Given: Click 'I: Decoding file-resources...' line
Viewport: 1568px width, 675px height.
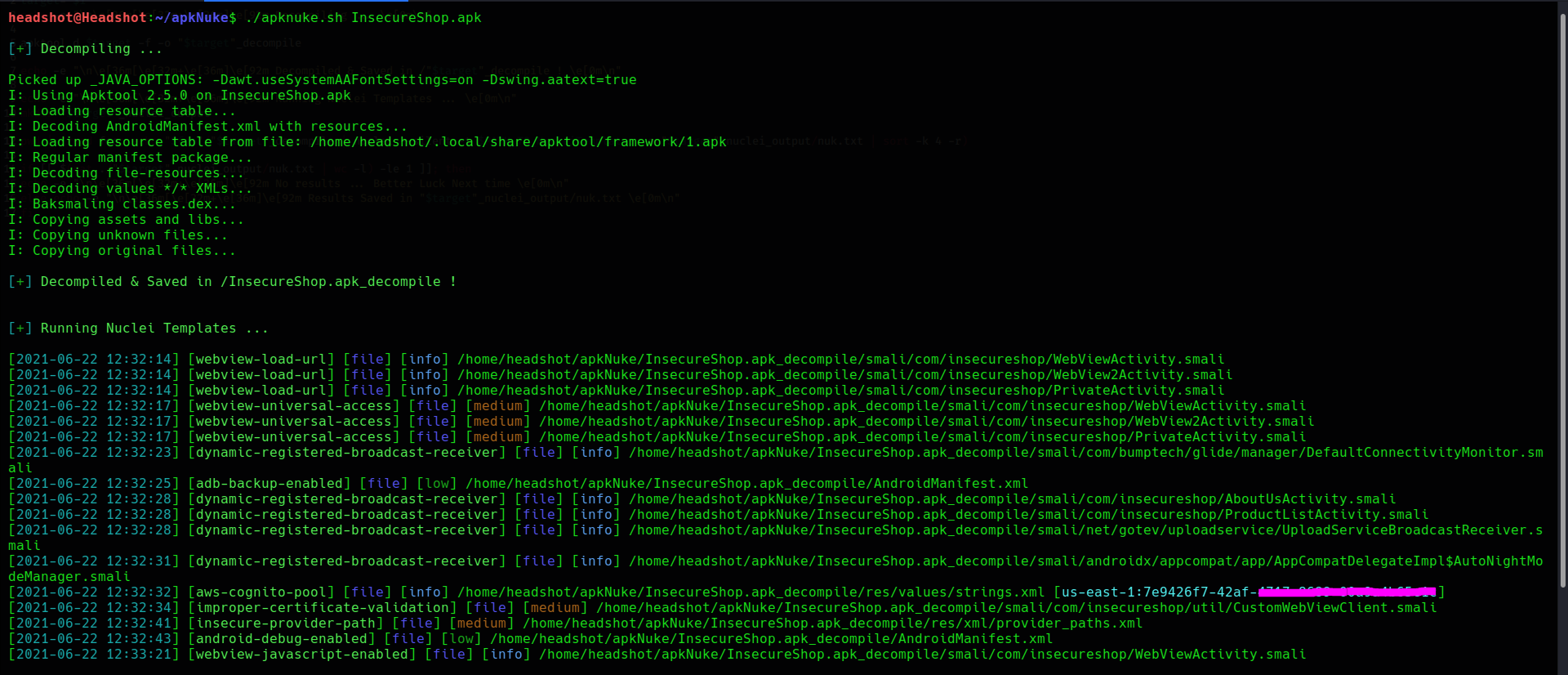Looking at the screenshot, I should 127,173.
